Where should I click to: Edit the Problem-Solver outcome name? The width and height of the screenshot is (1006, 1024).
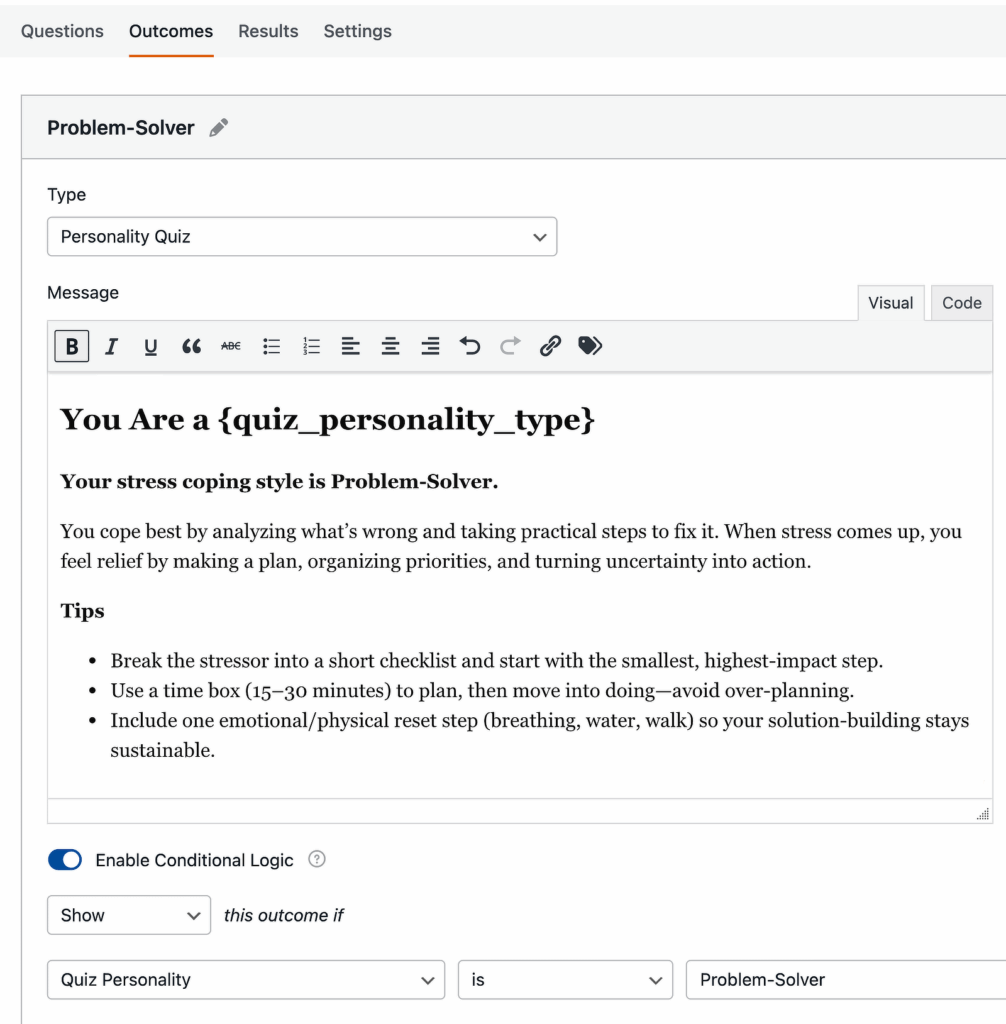(x=219, y=128)
